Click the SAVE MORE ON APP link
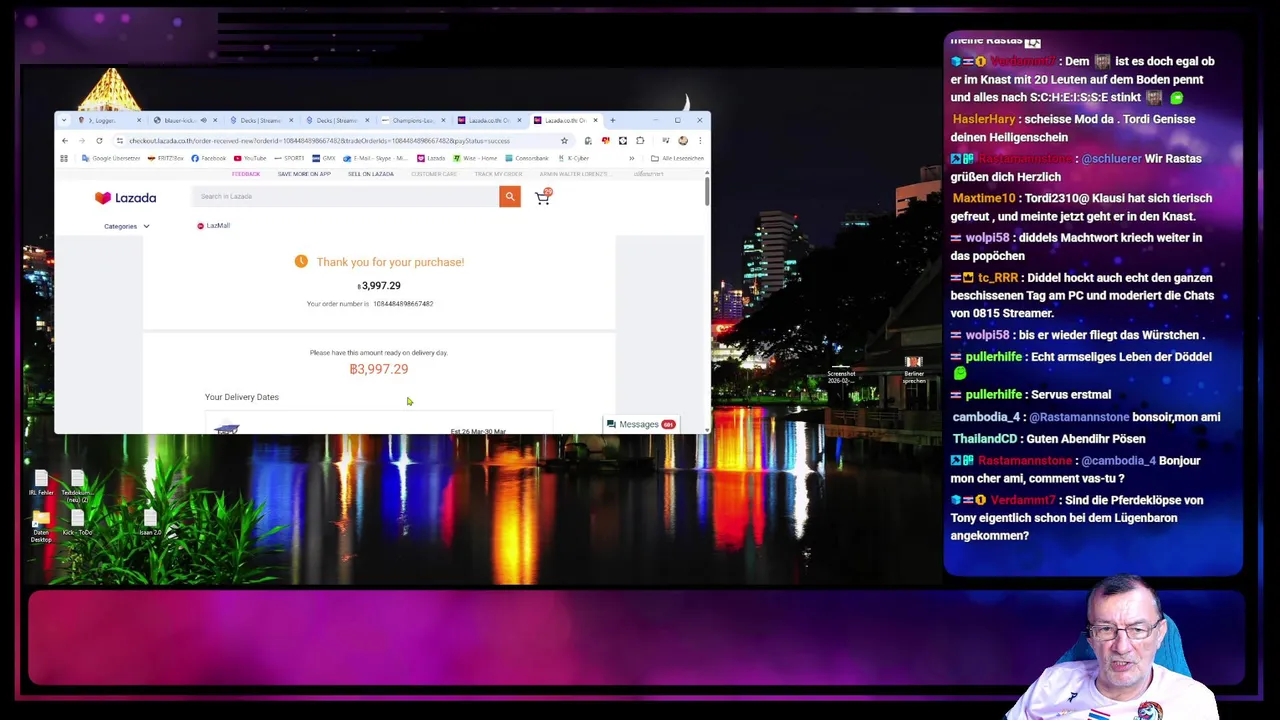The width and height of the screenshot is (1280, 720). tap(304, 174)
